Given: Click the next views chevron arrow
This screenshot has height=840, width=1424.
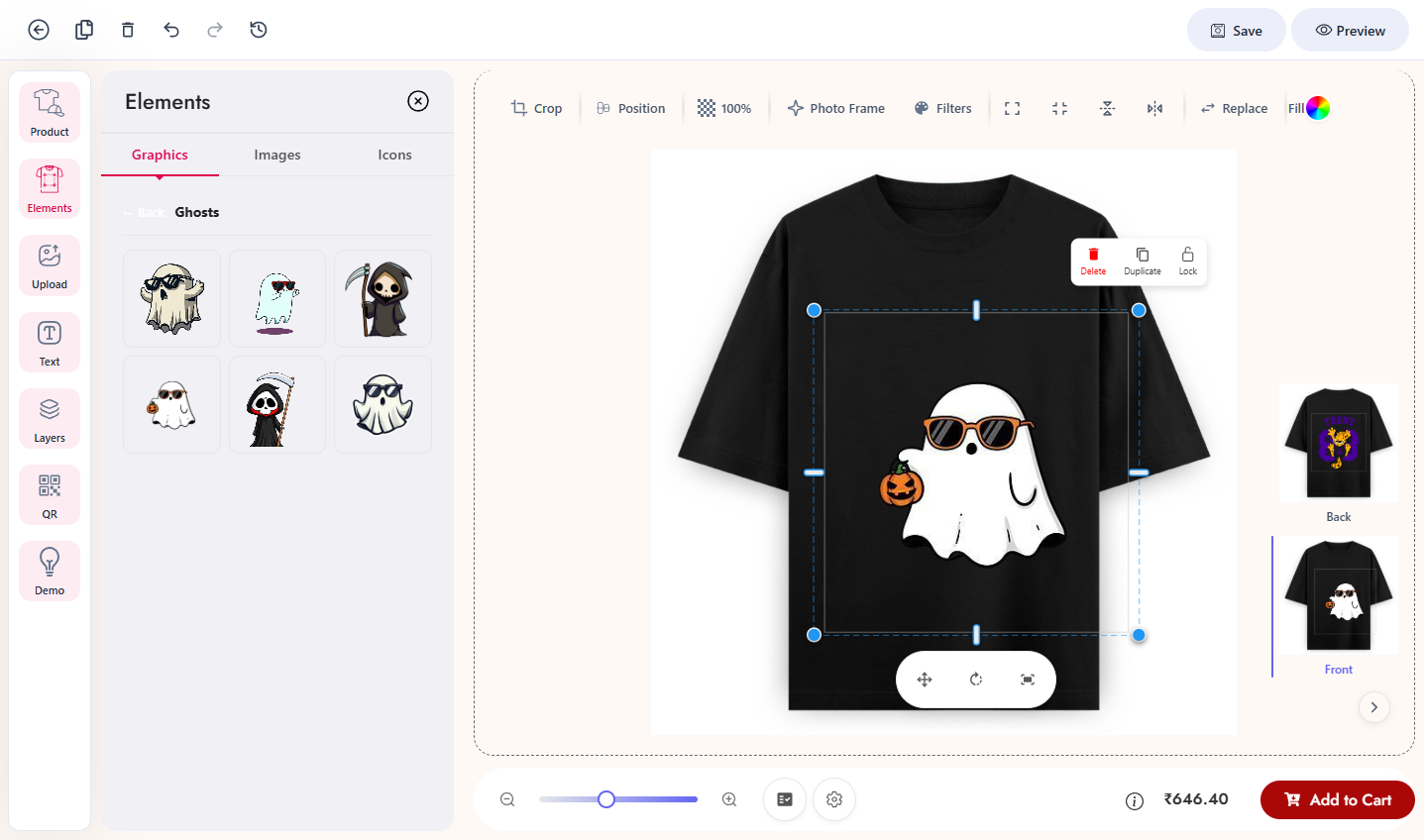Looking at the screenshot, I should tap(1373, 707).
